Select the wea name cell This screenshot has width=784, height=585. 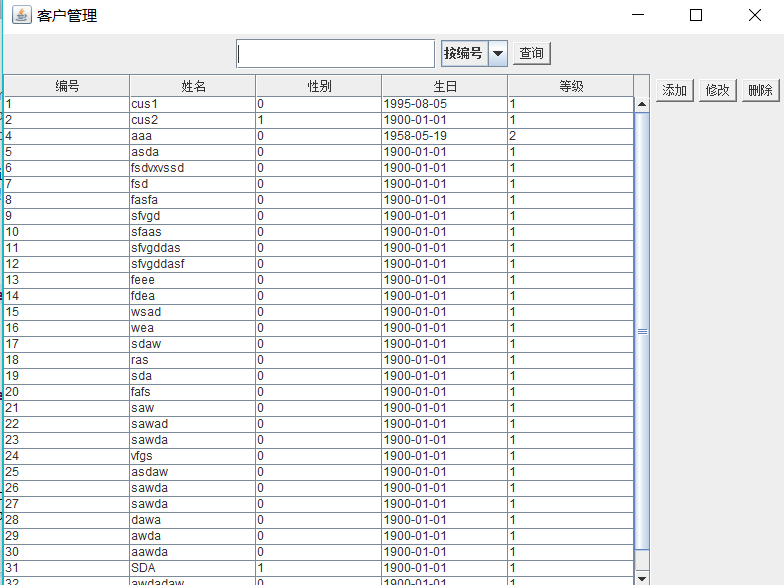click(192, 328)
